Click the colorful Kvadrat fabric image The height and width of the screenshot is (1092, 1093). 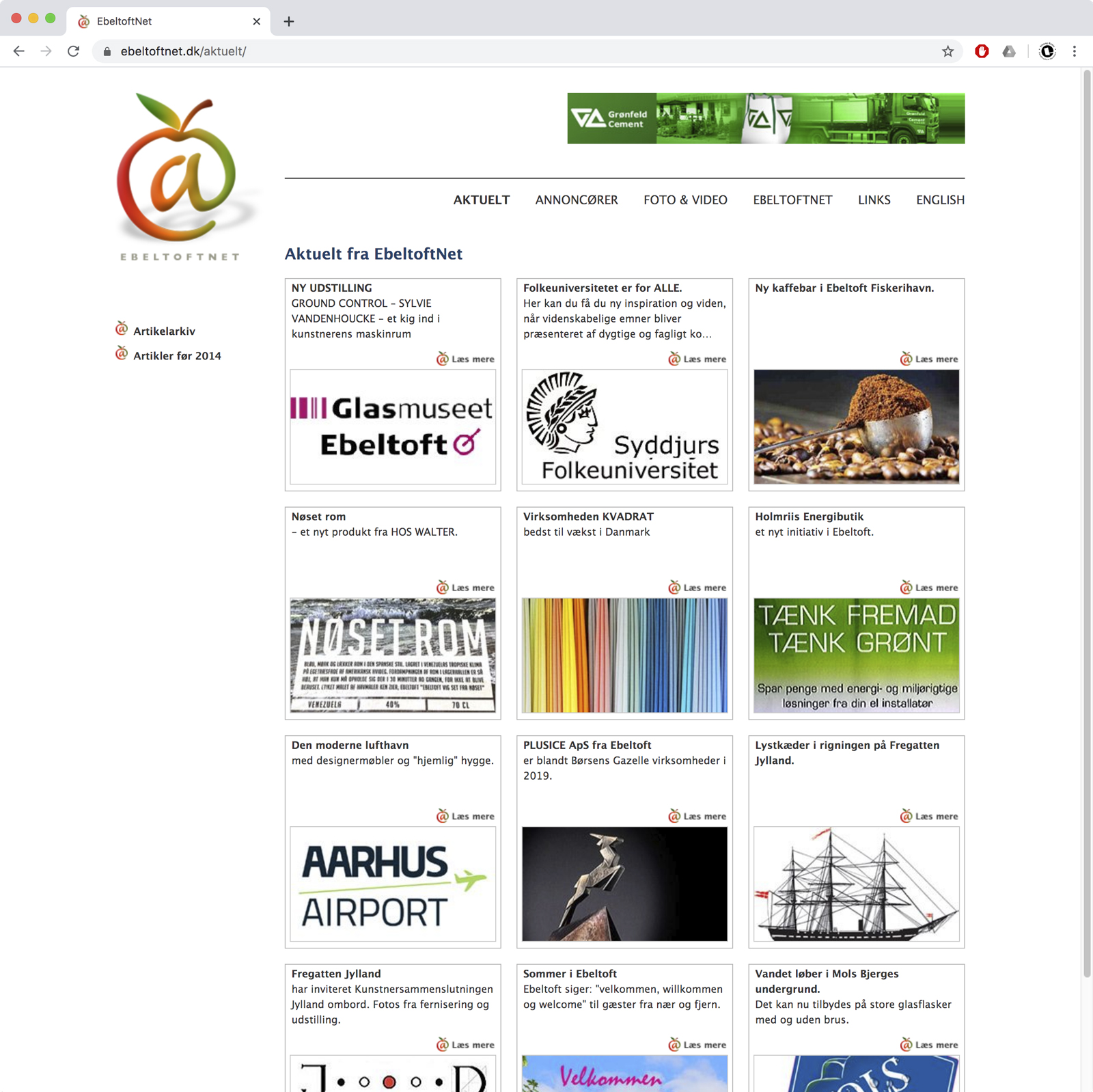pos(624,655)
